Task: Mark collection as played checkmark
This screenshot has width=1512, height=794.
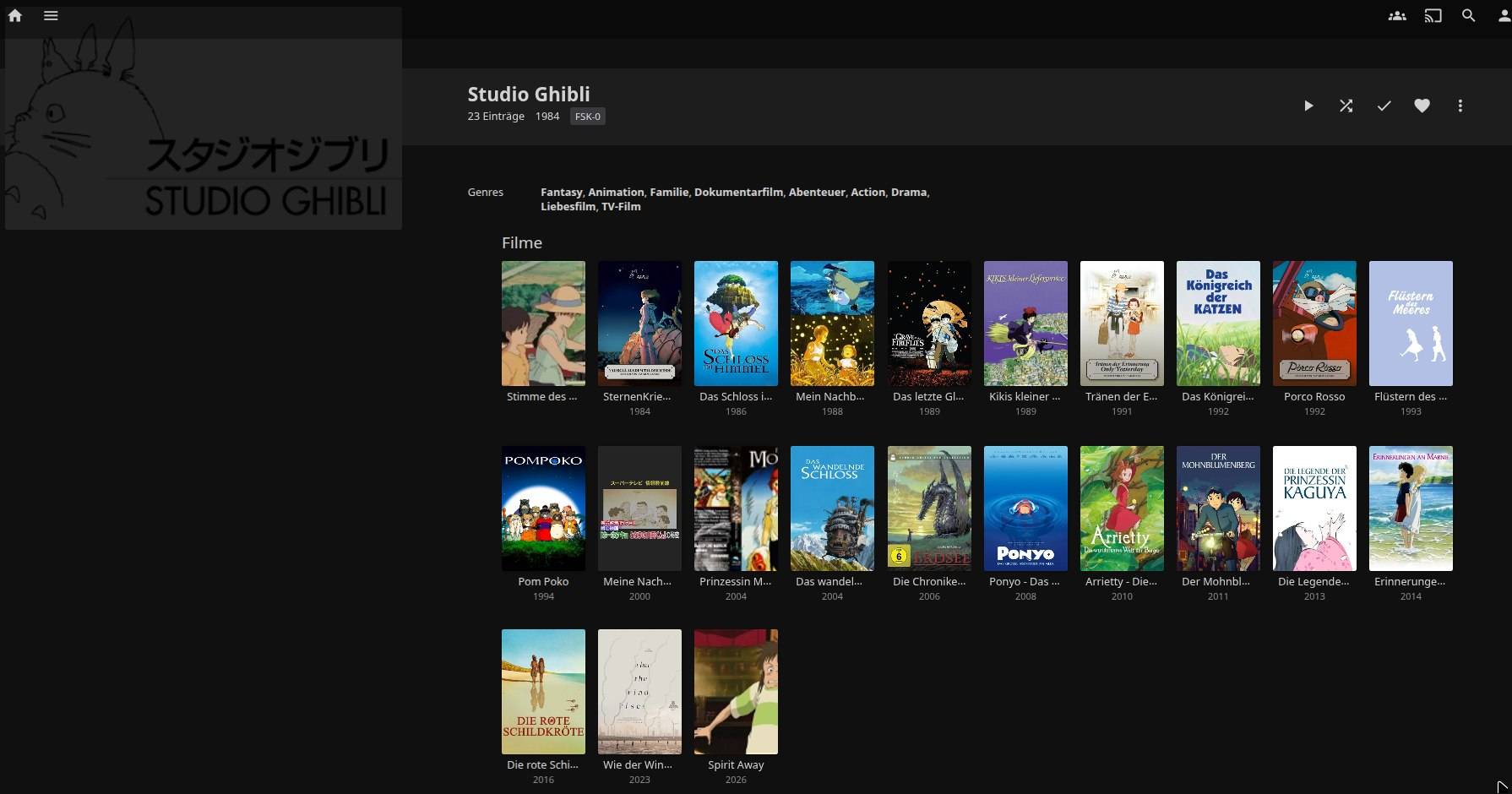Action: 1384,106
